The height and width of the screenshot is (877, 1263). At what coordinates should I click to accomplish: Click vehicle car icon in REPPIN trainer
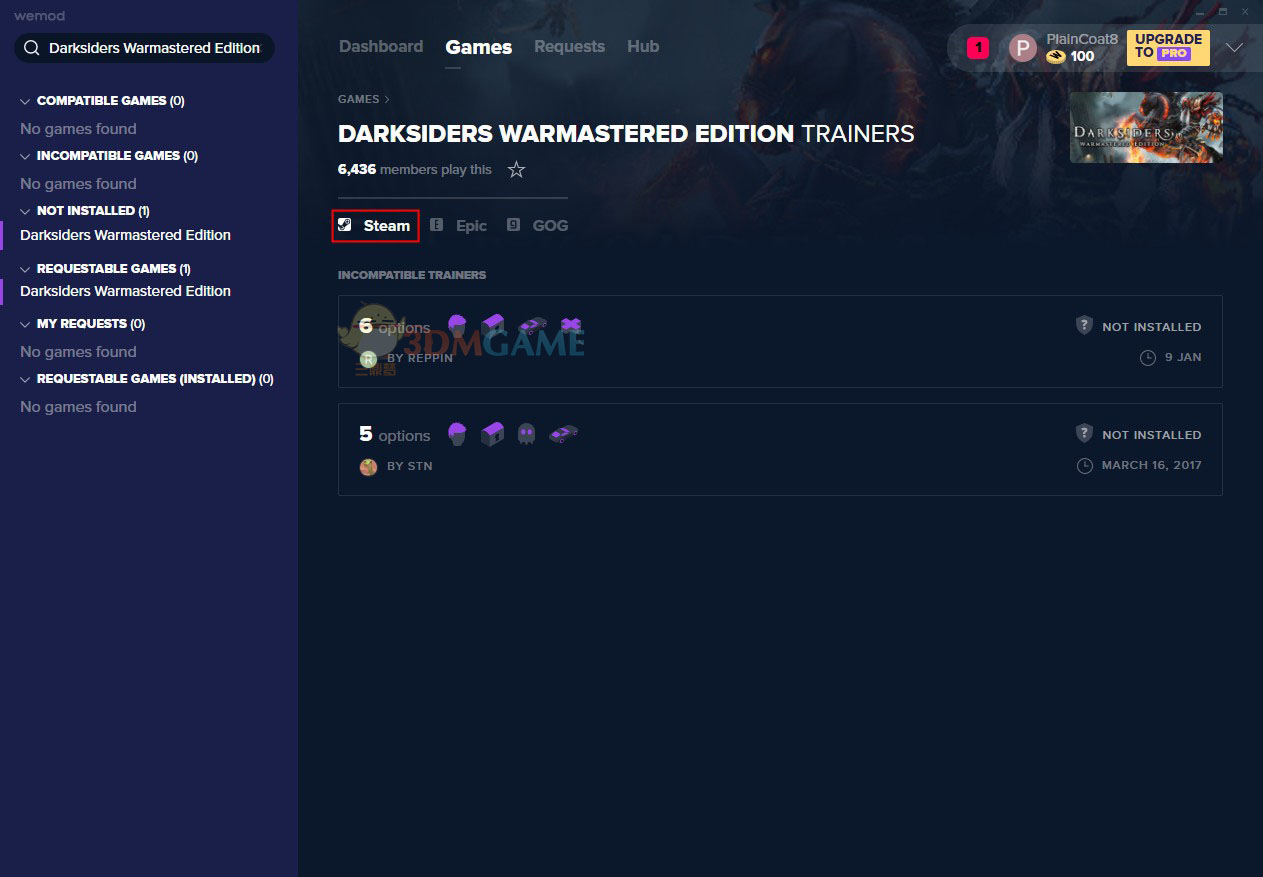[x=533, y=326]
